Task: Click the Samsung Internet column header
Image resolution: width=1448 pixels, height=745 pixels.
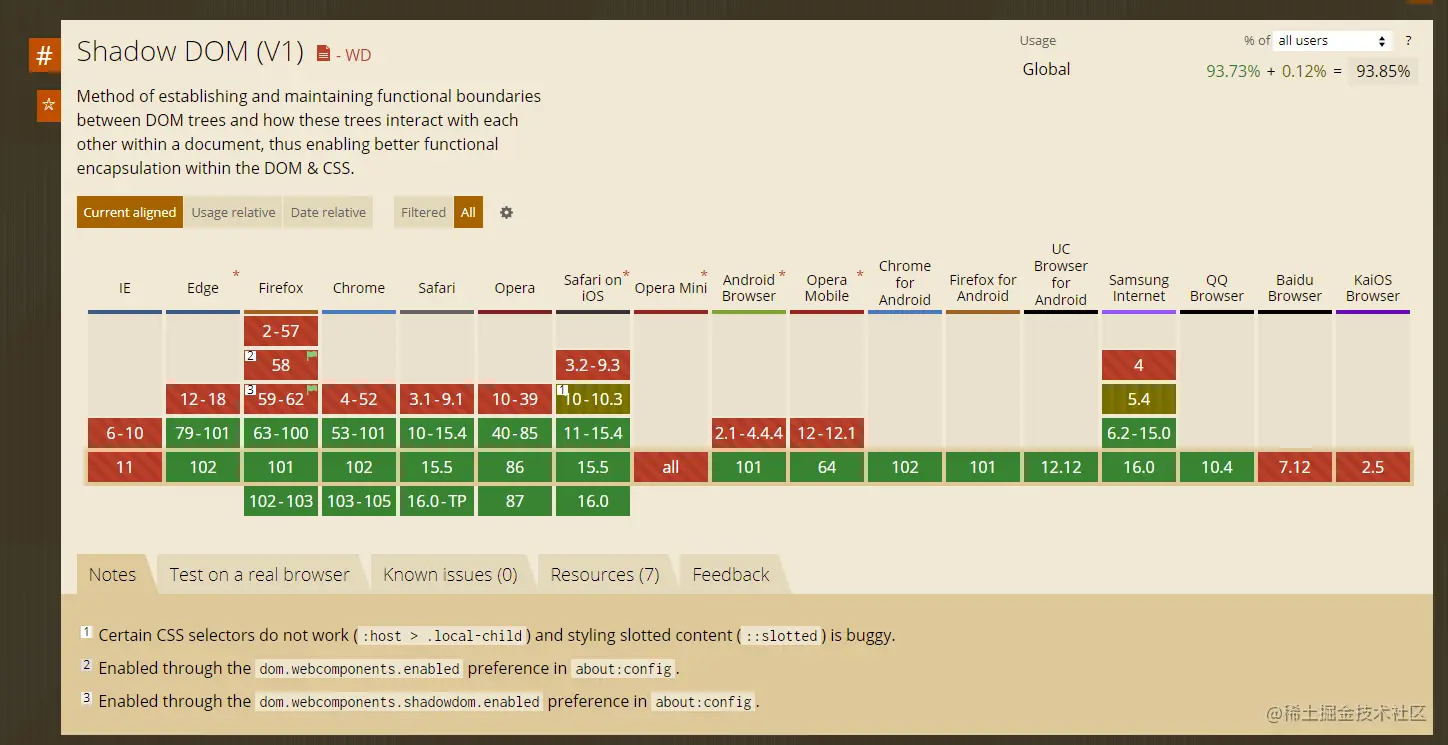Action: [1139, 288]
